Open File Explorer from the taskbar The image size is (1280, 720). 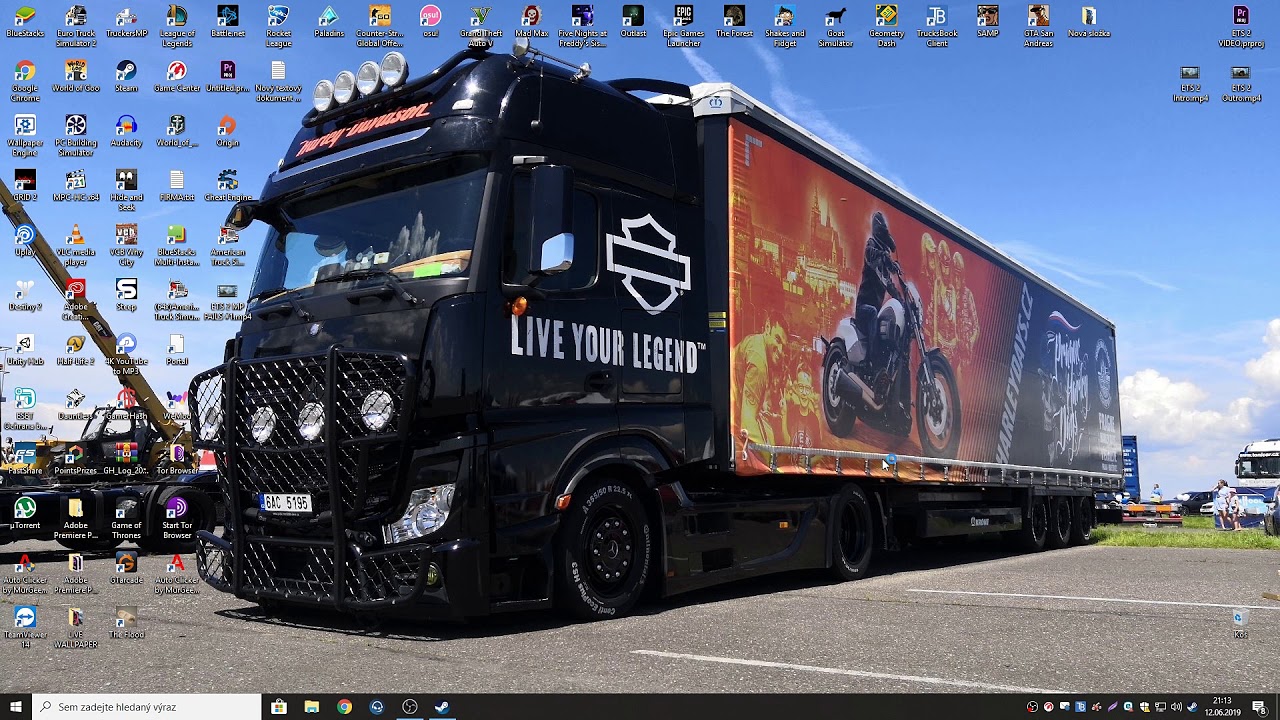click(x=312, y=707)
